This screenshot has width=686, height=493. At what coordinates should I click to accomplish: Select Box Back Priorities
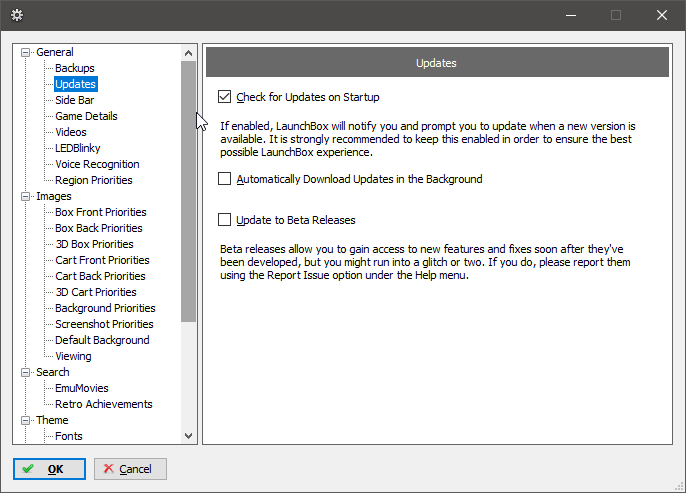click(98, 228)
